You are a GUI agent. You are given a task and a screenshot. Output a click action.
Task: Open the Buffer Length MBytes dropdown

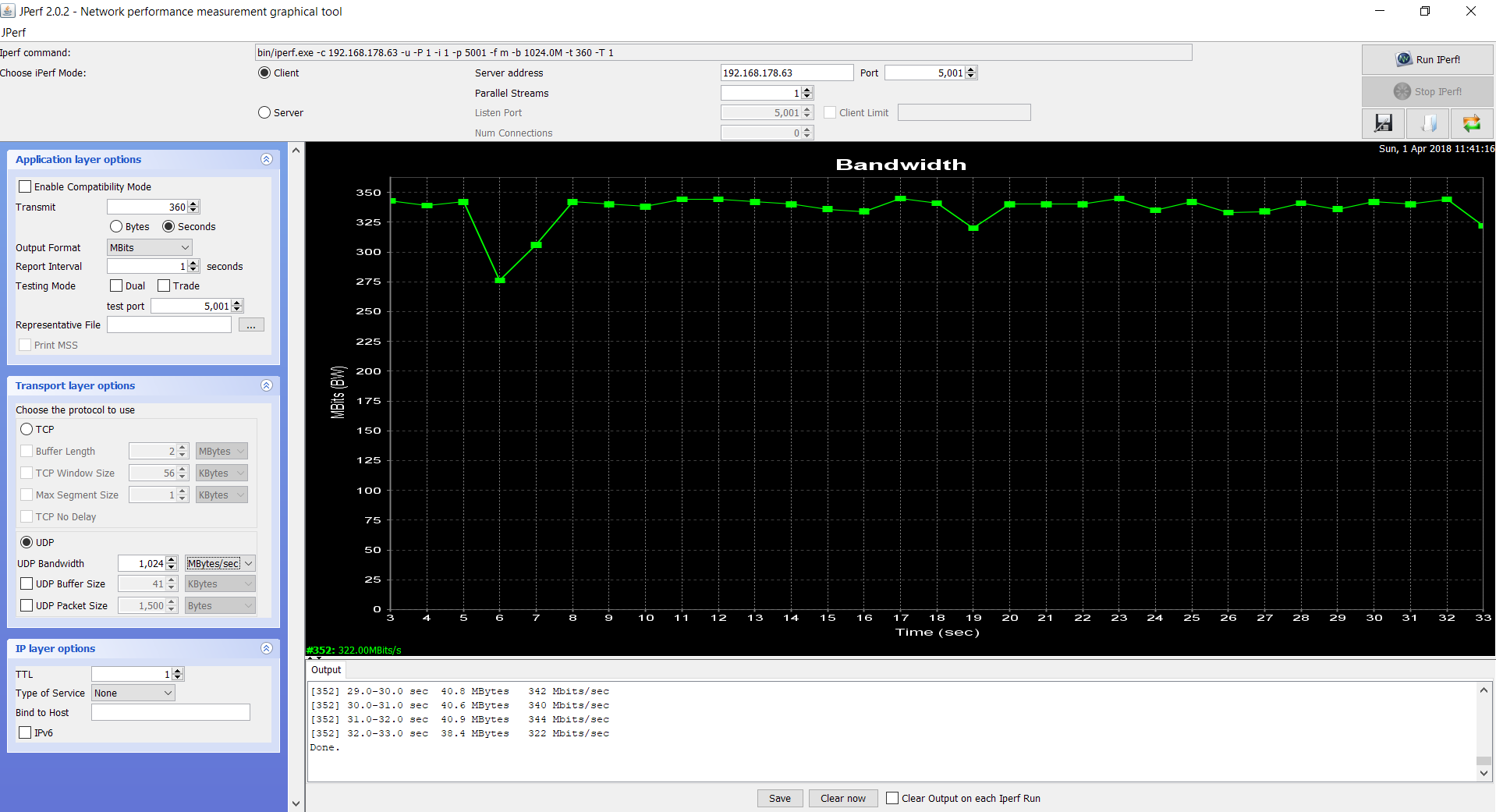222,451
